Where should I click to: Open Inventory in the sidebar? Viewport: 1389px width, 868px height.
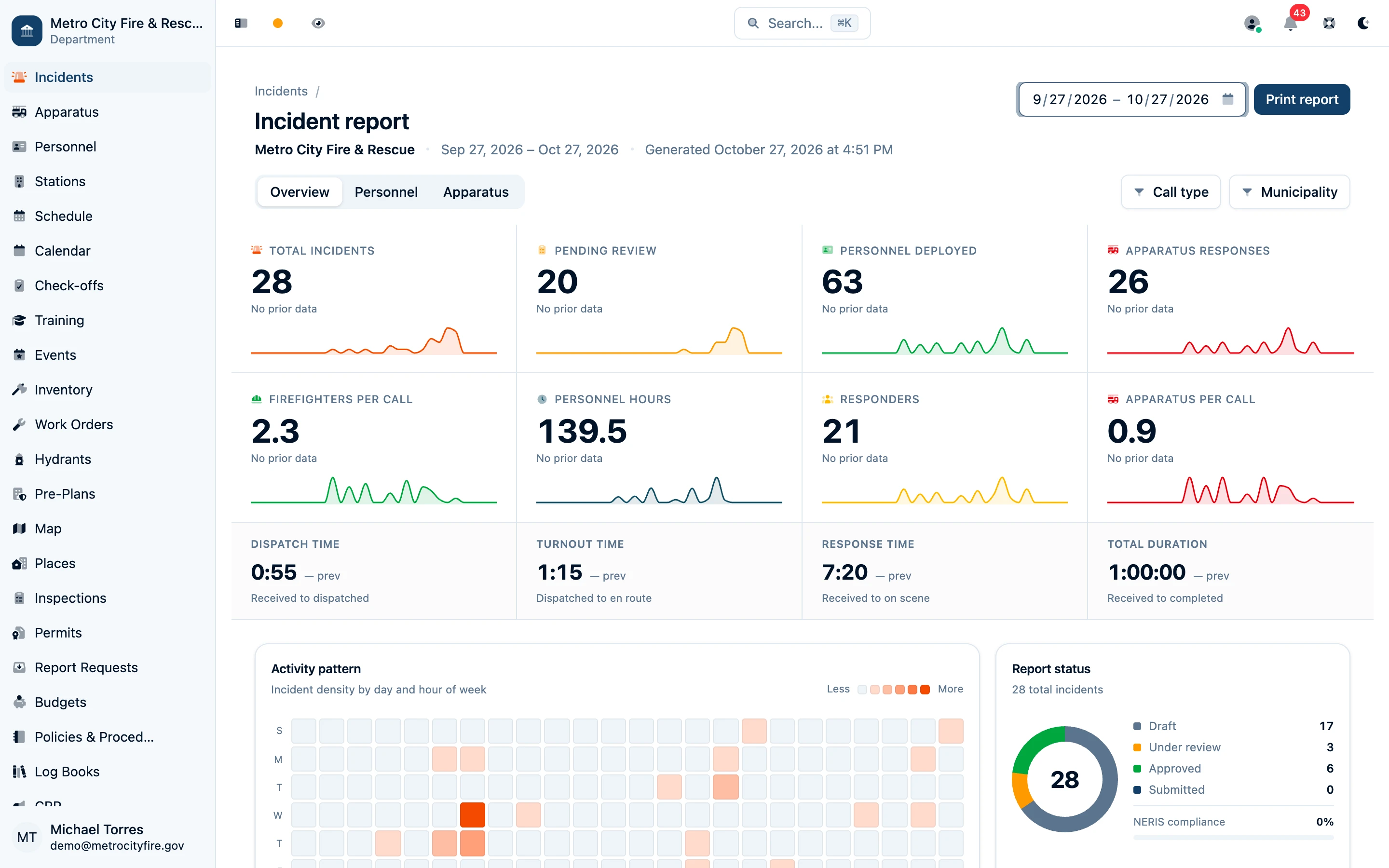(x=108, y=390)
